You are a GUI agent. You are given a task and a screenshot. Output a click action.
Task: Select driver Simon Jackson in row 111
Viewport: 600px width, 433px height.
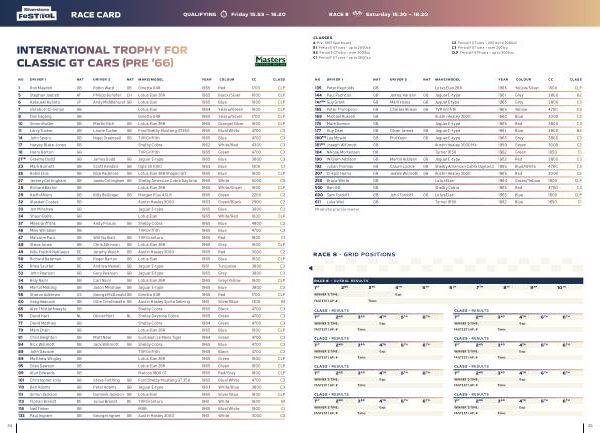43,394
